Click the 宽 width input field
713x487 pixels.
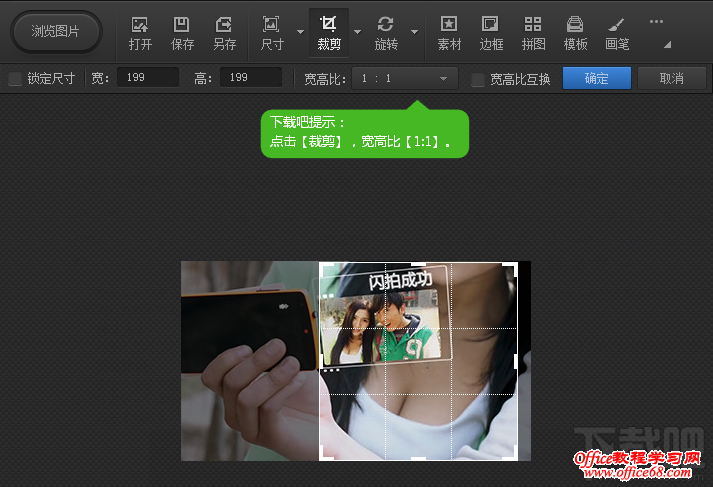[x=147, y=78]
